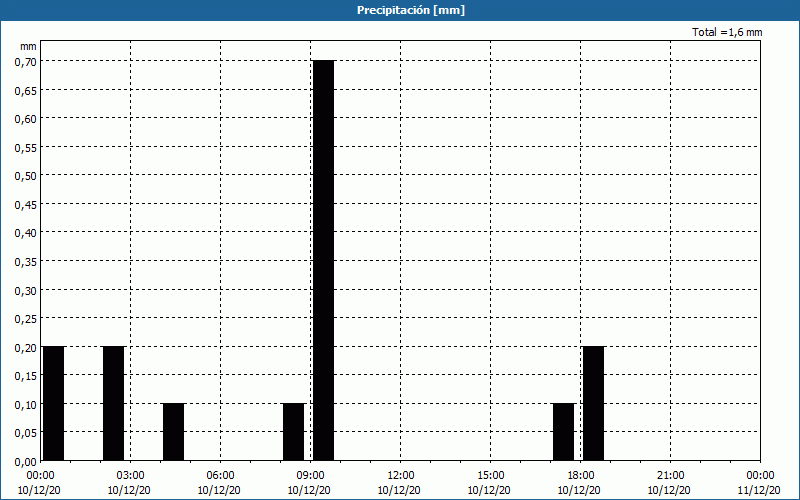
Task: Click the 0,40 y-axis value
Action: click(x=26, y=233)
